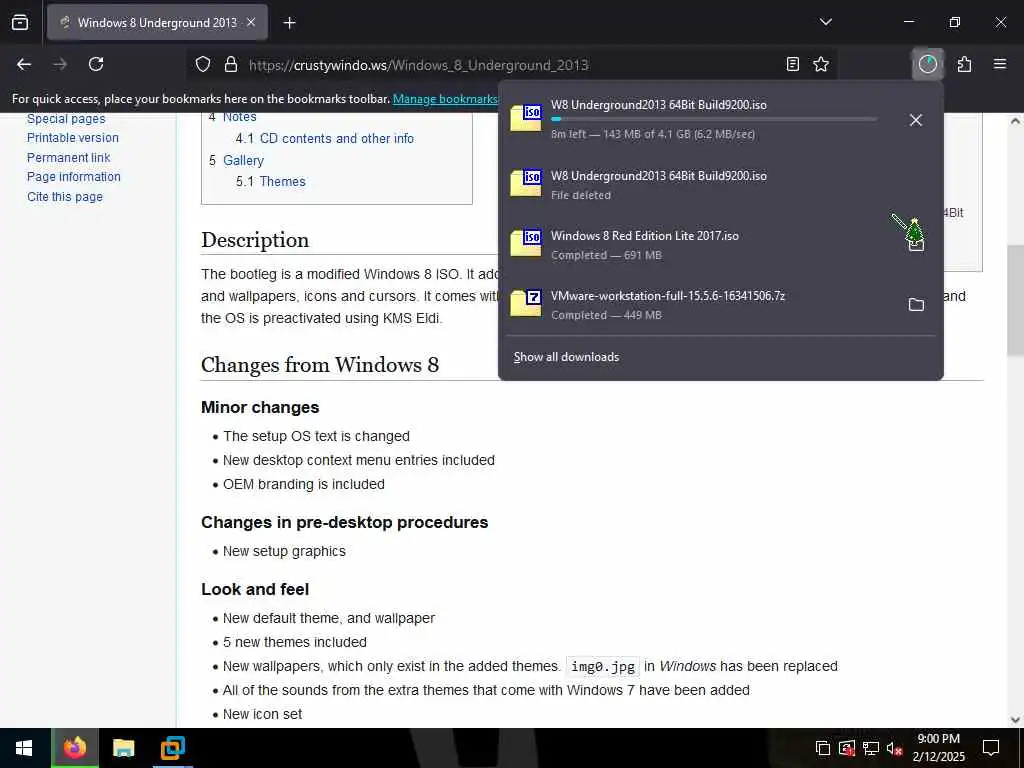The width and height of the screenshot is (1024, 768).
Task: Open Windows notification center icon
Action: point(991,748)
